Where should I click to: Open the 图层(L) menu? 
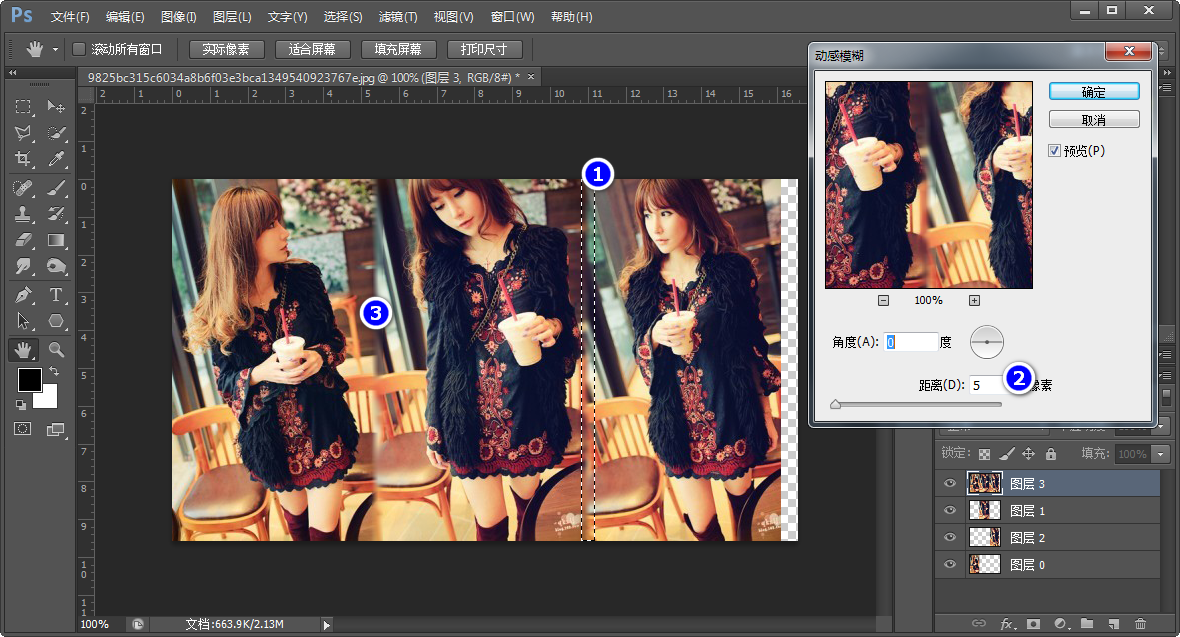(232, 17)
